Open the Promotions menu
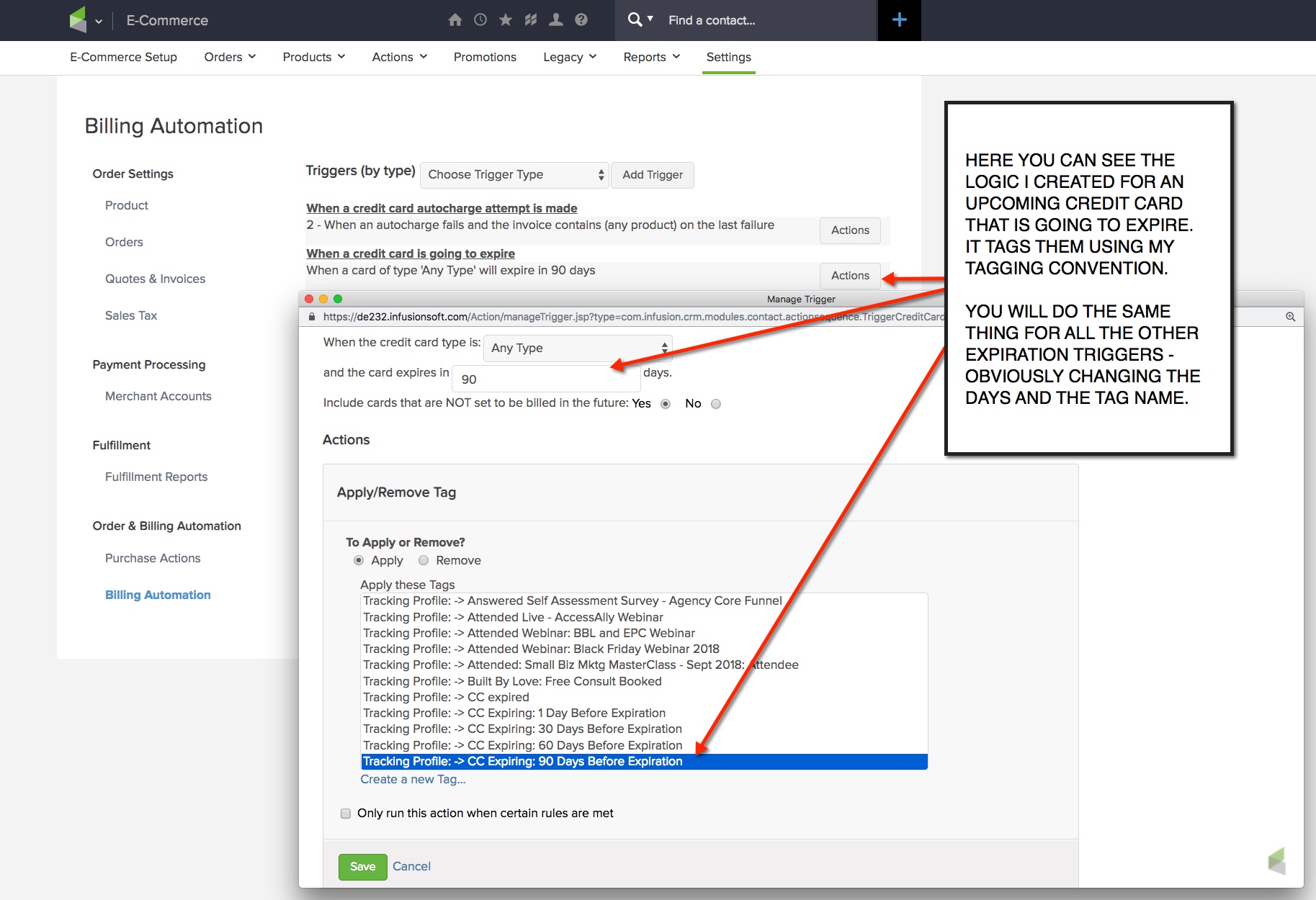The image size is (1316, 900). [485, 57]
